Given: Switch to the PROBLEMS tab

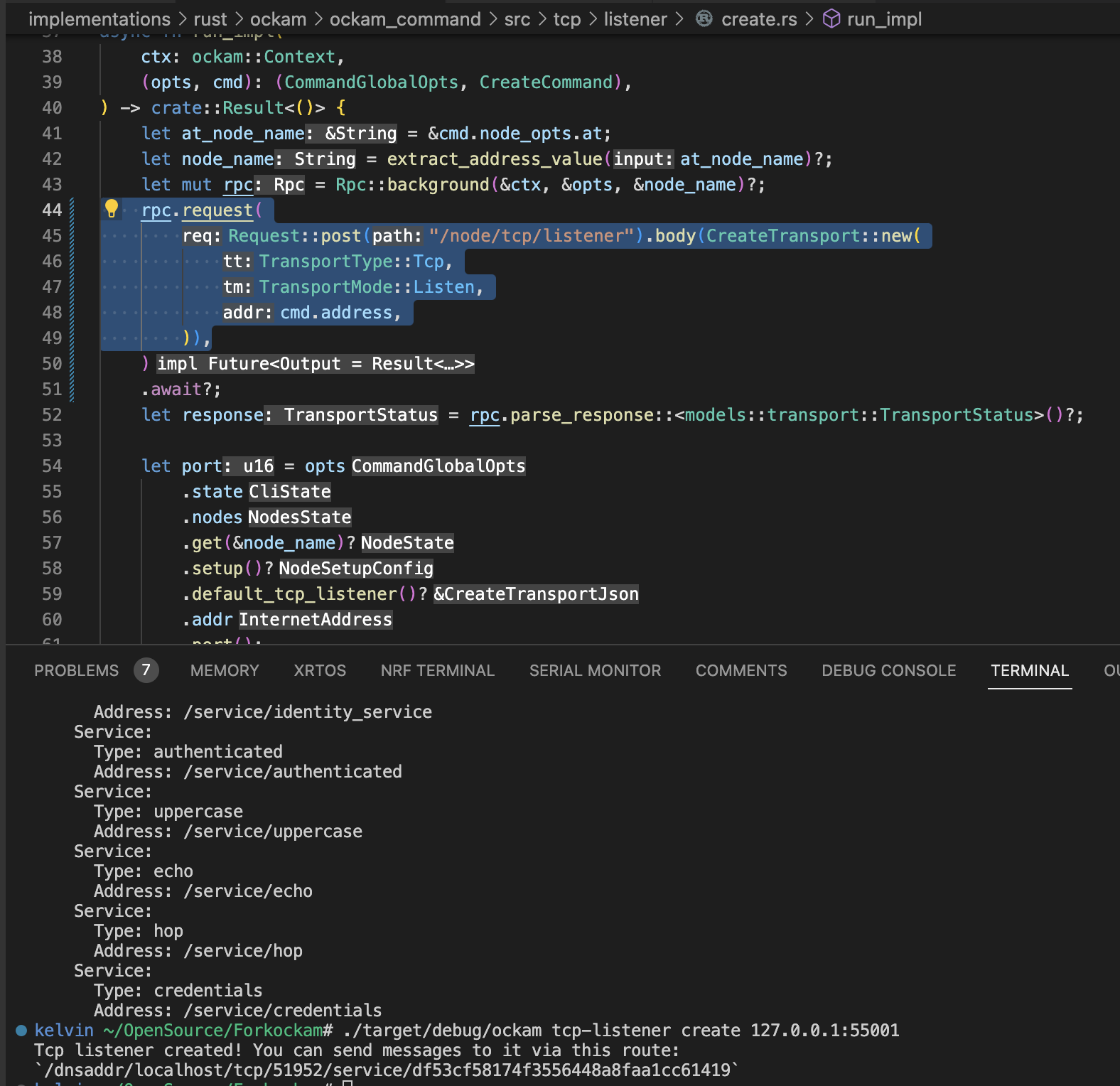Looking at the screenshot, I should pyautogui.click(x=77, y=670).
